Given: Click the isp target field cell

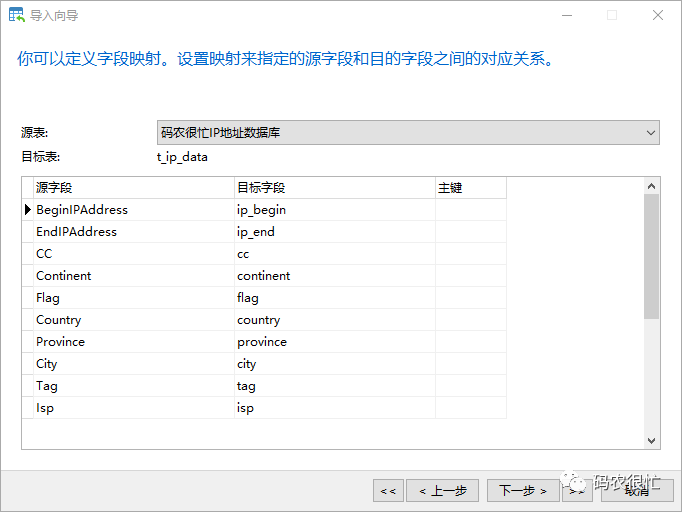Looking at the screenshot, I should [335, 408].
